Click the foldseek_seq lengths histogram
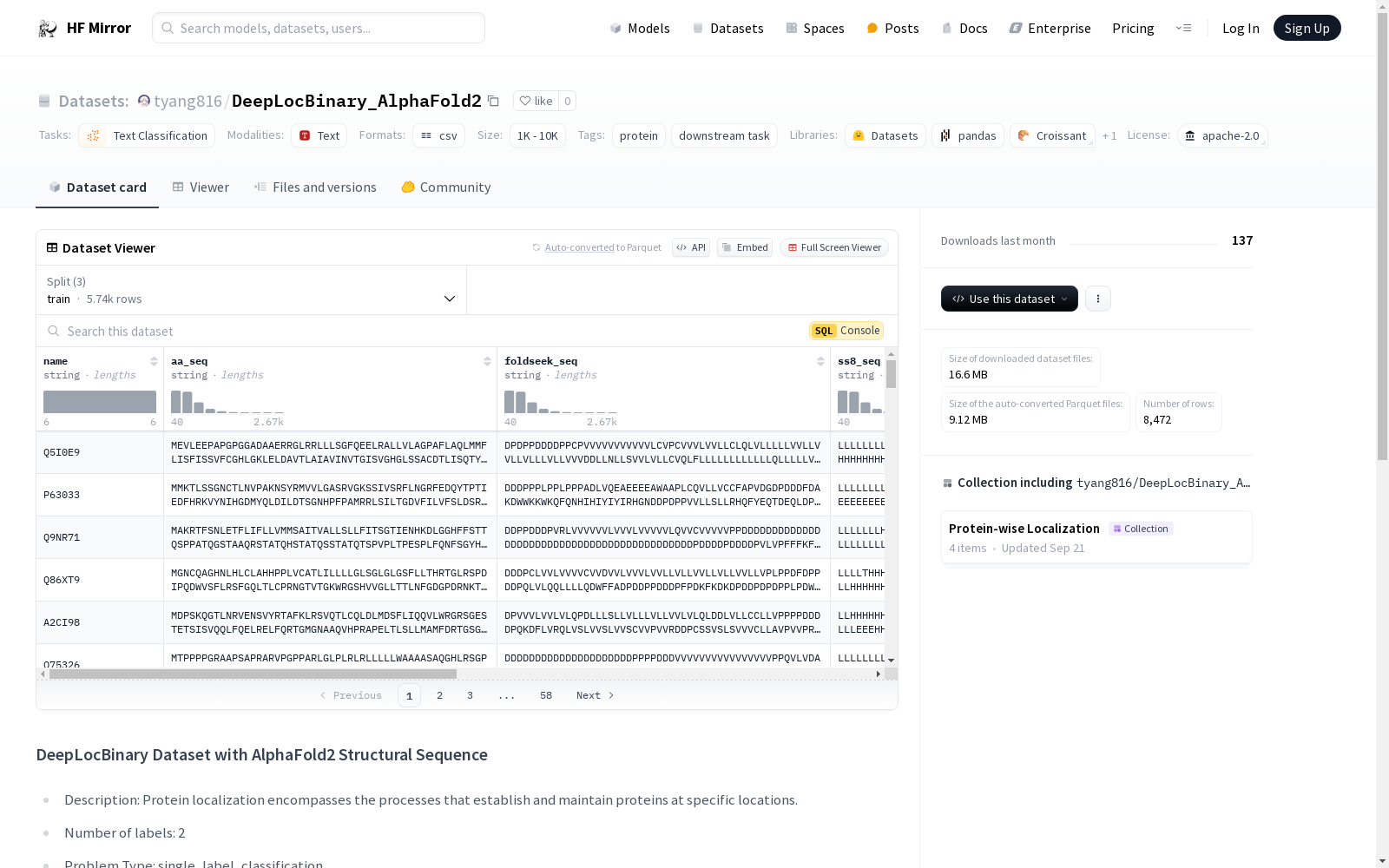1389x868 pixels. [x=561, y=402]
